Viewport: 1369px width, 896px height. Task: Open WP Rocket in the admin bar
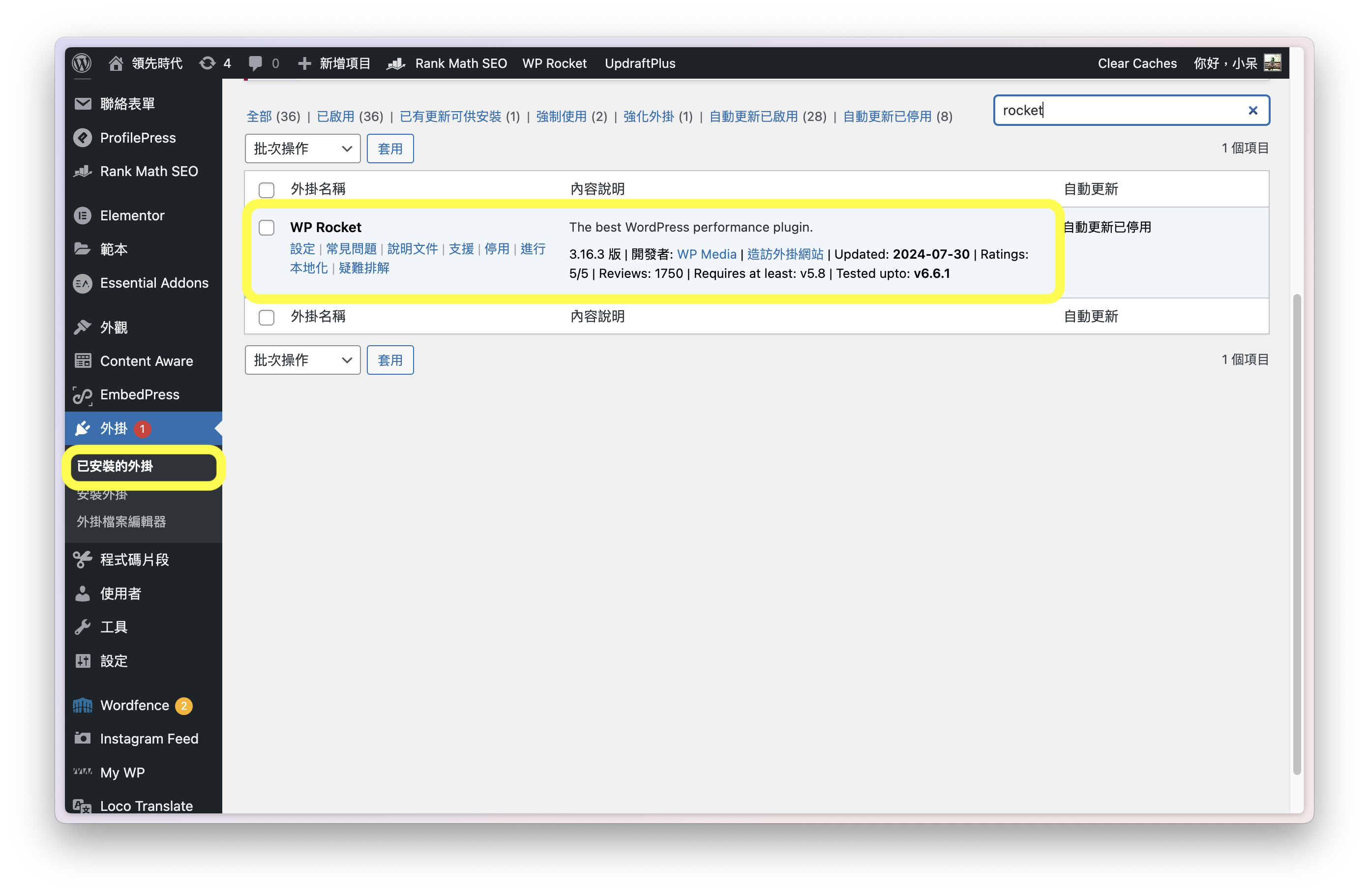[554, 63]
